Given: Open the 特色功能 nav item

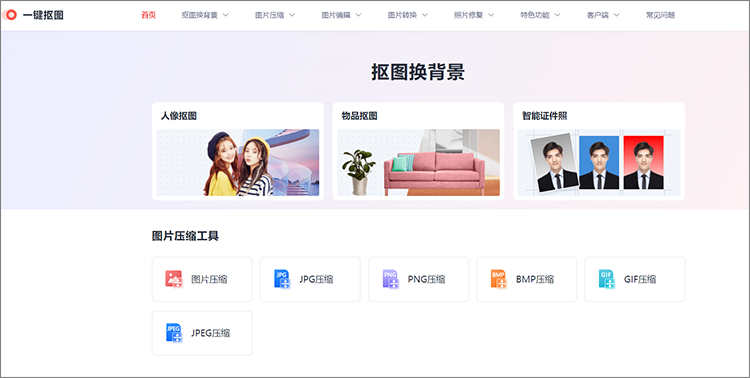Looking at the screenshot, I should click(535, 15).
